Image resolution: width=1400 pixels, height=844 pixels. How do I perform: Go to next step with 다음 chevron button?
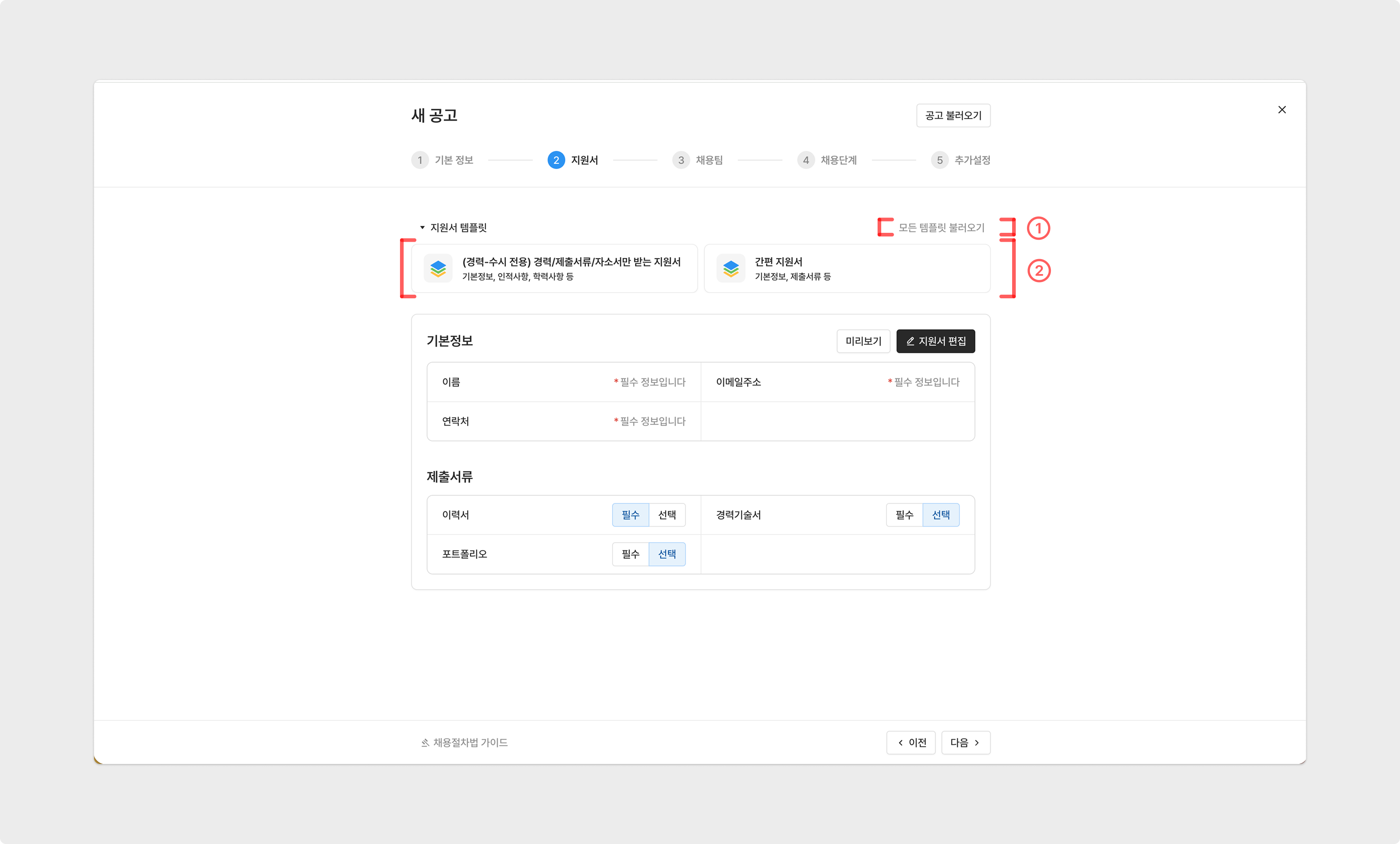point(965,743)
